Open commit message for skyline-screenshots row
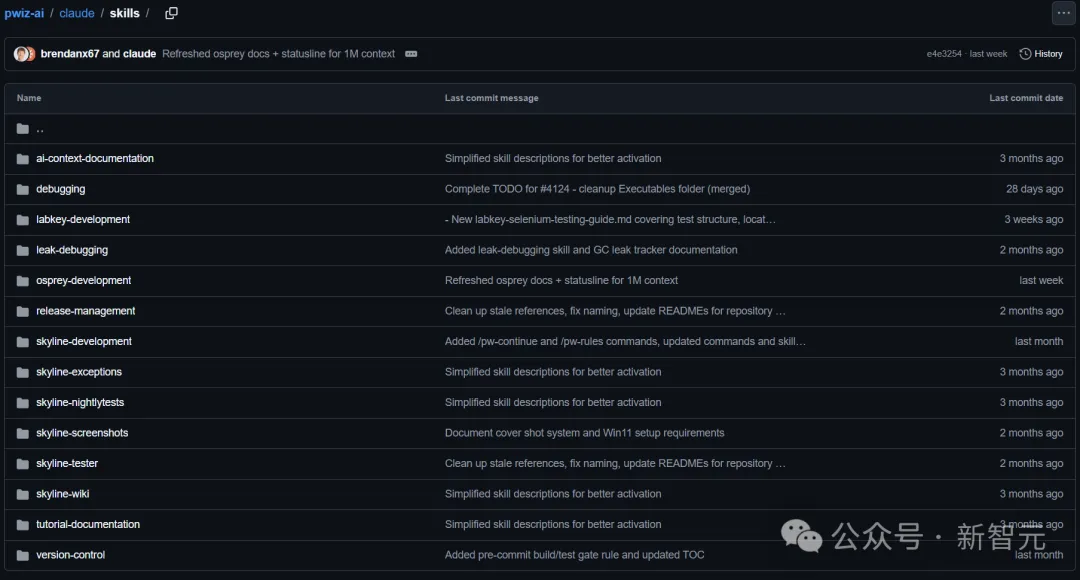 click(584, 433)
